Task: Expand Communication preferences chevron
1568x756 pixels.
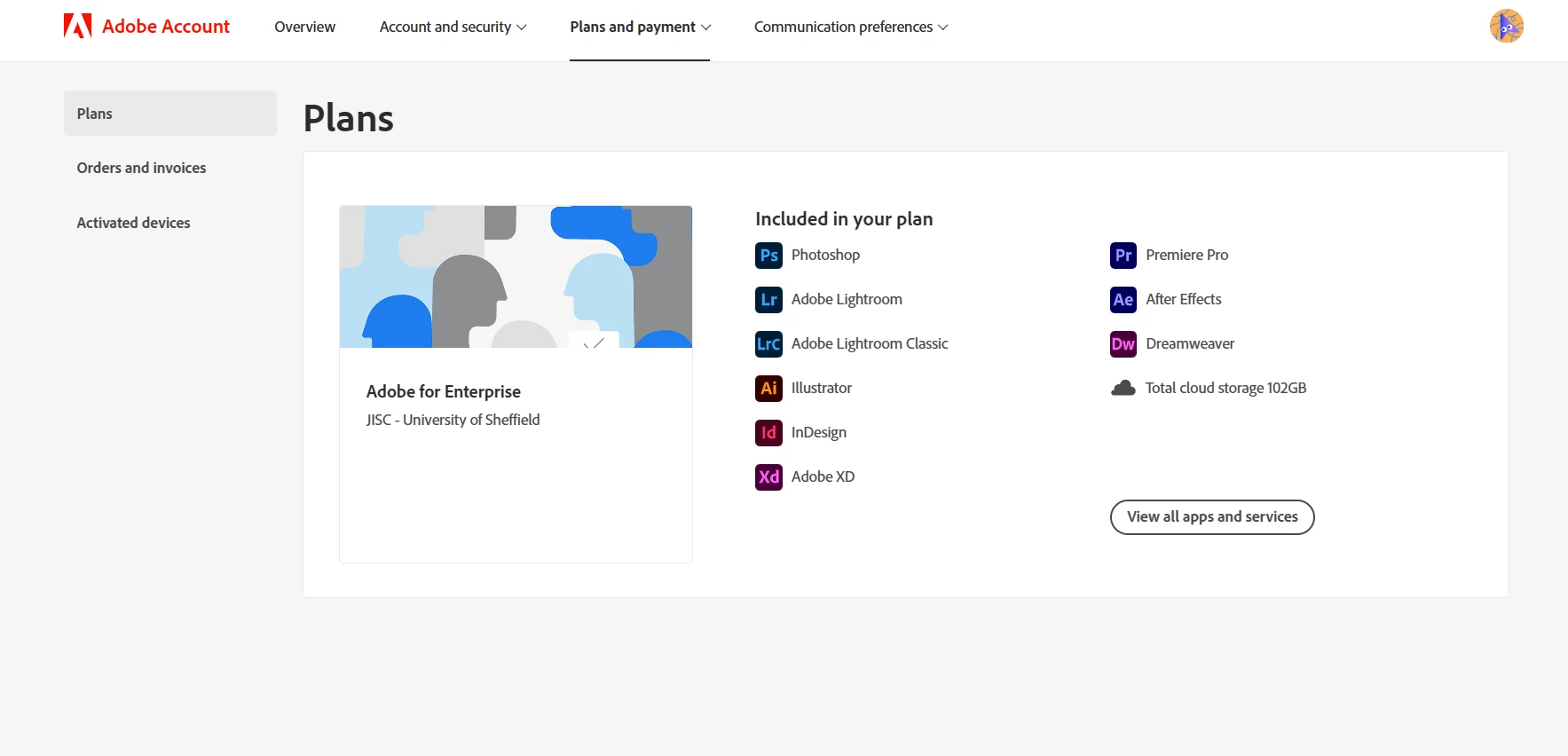Action: point(943,28)
